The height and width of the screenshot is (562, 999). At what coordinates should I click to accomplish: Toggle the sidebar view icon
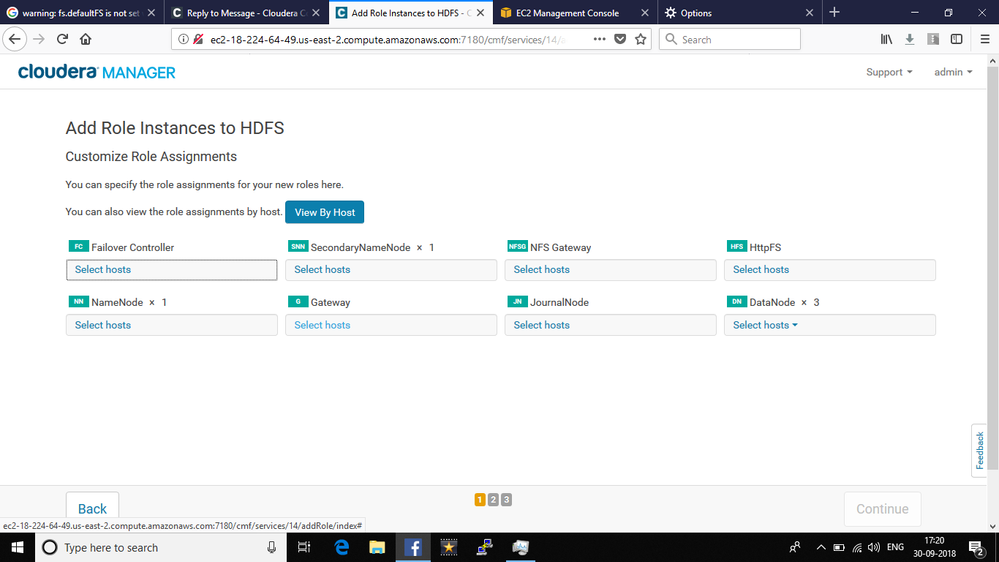point(956,40)
